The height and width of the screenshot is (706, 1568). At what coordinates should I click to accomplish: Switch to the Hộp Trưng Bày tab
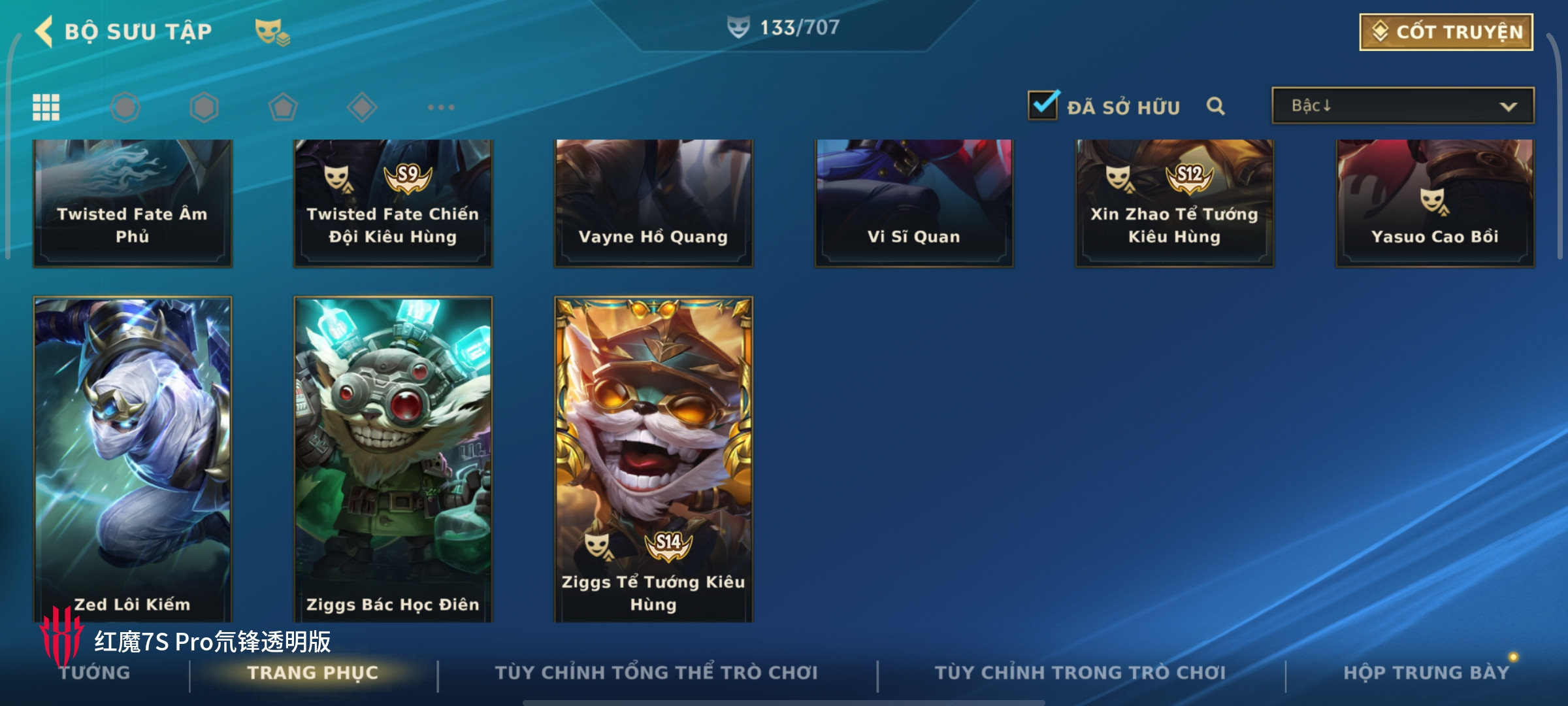pyautogui.click(x=1426, y=673)
